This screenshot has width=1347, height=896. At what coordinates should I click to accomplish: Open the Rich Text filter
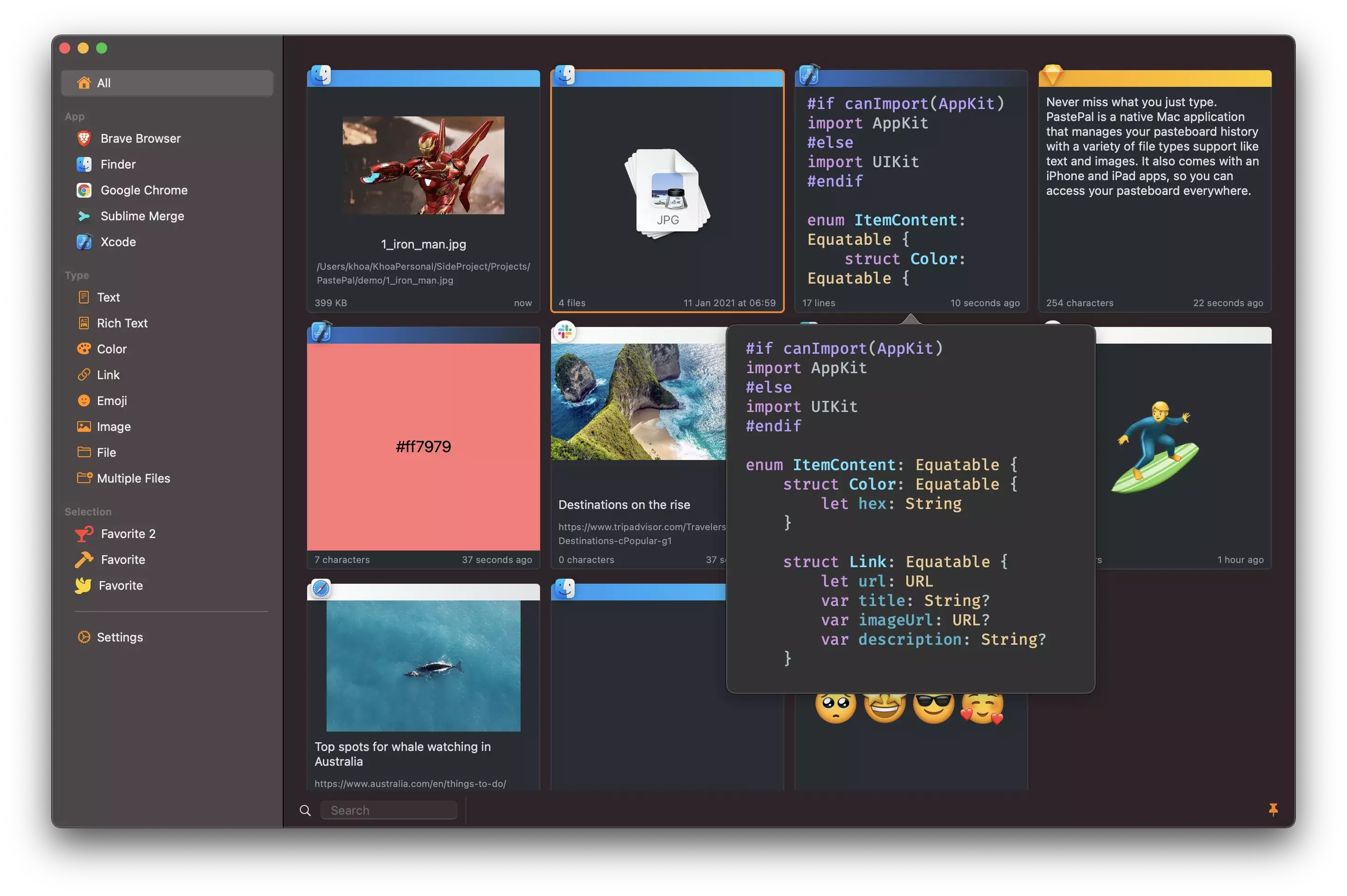pos(122,323)
